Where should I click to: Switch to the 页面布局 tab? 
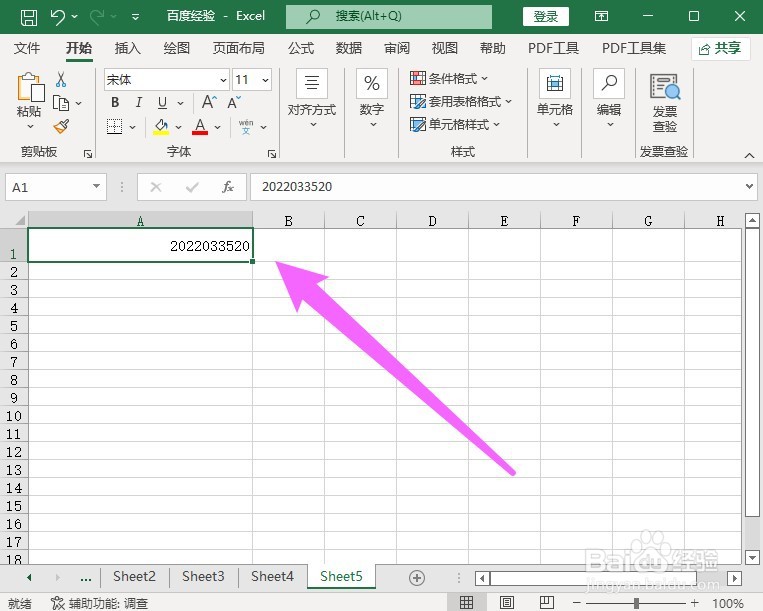238,48
